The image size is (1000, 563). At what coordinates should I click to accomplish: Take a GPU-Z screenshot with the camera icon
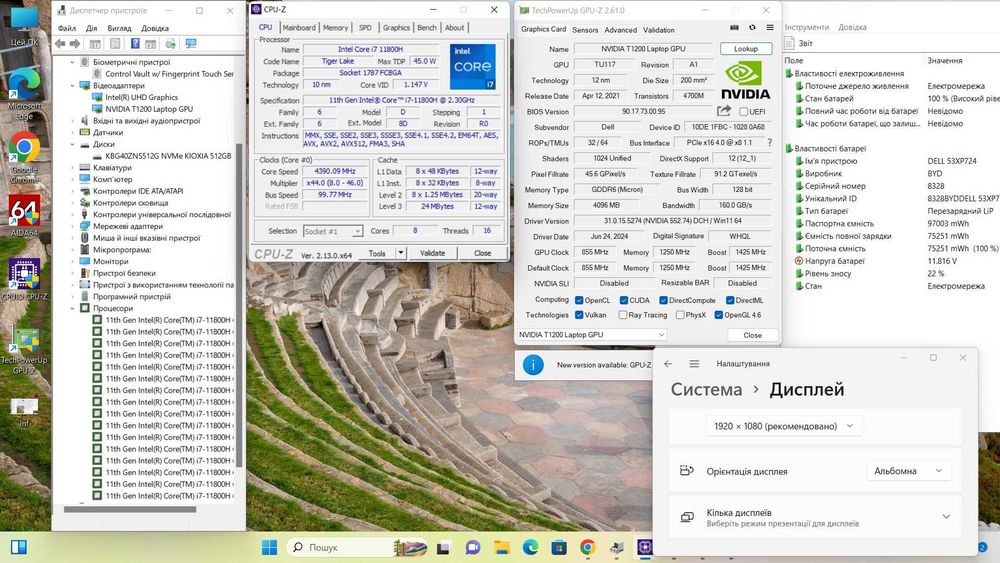coord(734,28)
